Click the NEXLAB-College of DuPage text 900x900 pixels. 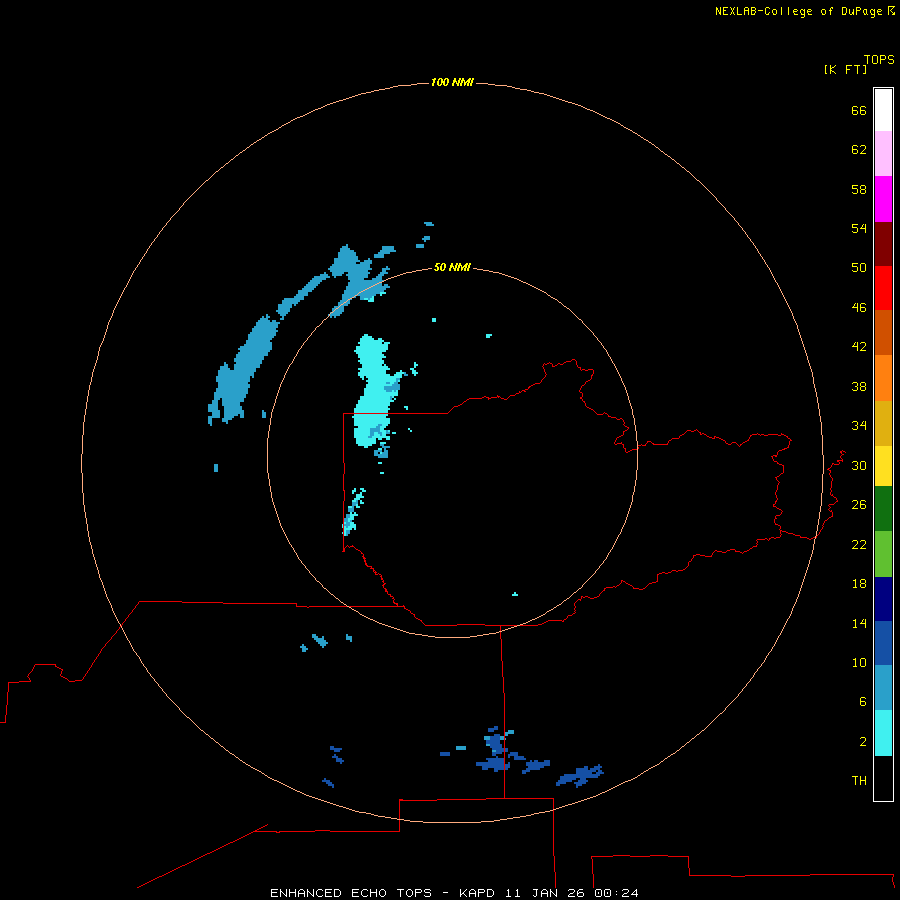coord(798,11)
